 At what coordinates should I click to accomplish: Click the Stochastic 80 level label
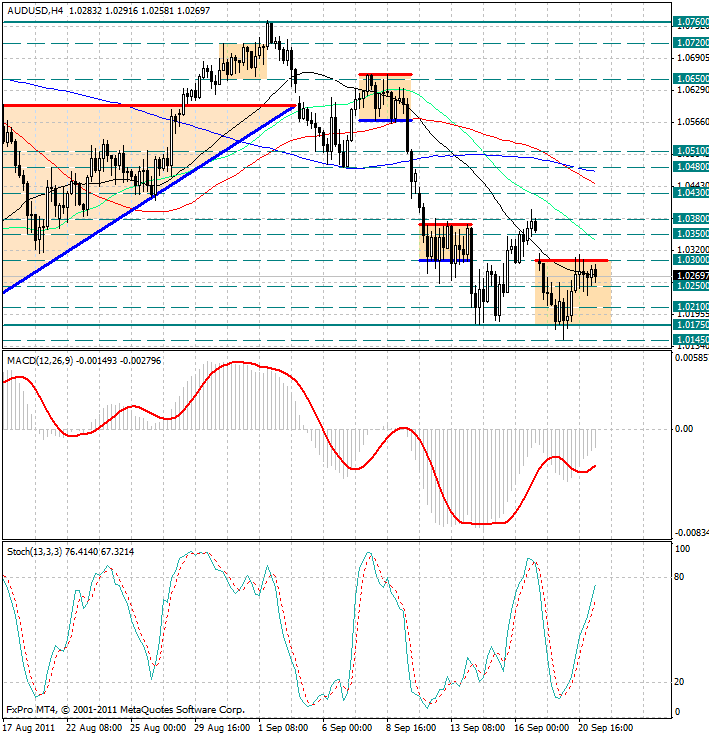(x=679, y=577)
